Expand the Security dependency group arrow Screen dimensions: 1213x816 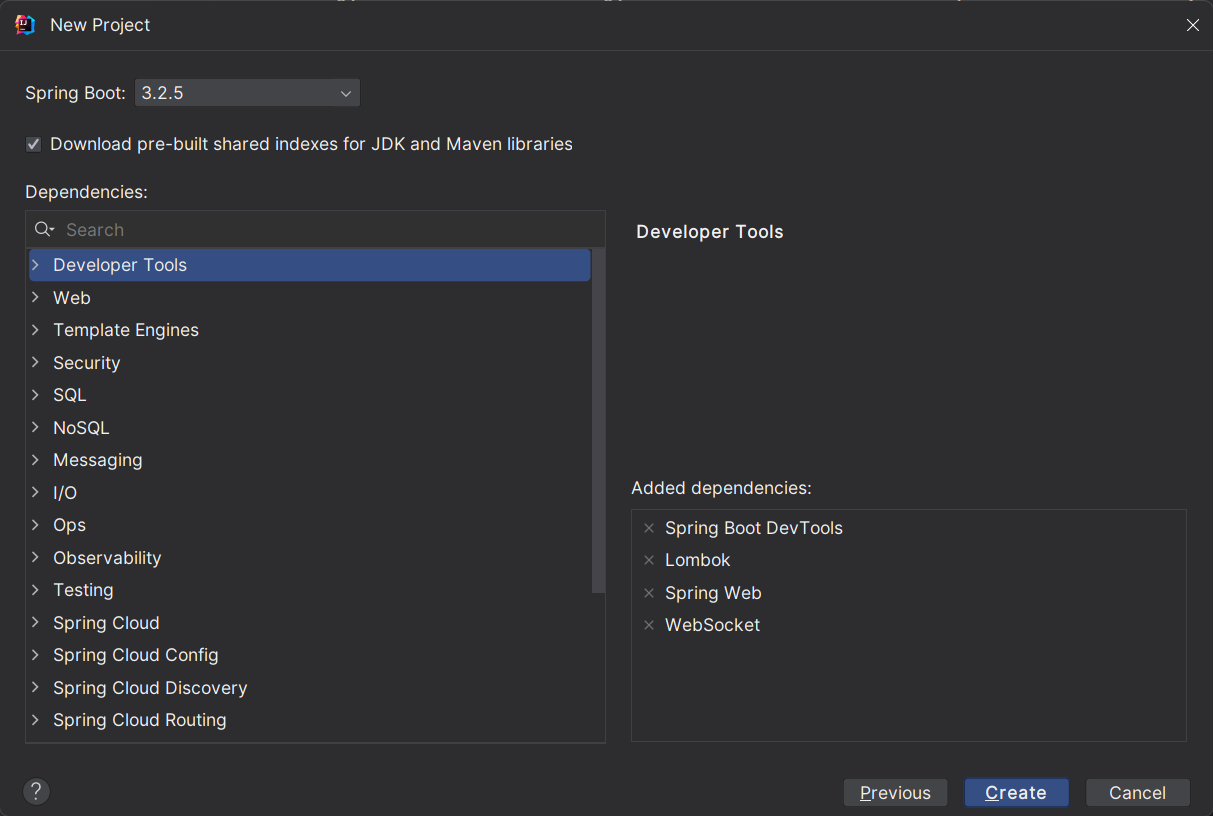coord(36,363)
